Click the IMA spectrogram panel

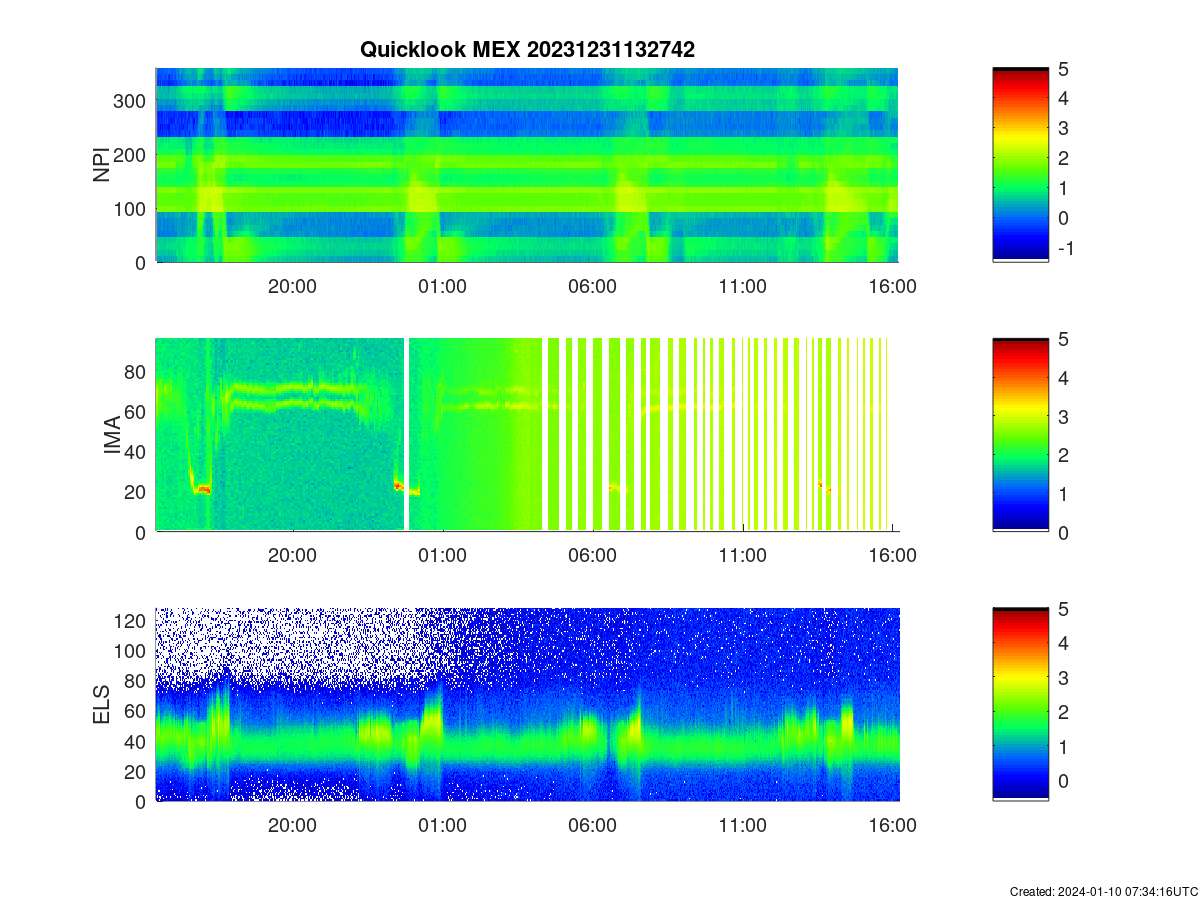pyautogui.click(x=527, y=435)
